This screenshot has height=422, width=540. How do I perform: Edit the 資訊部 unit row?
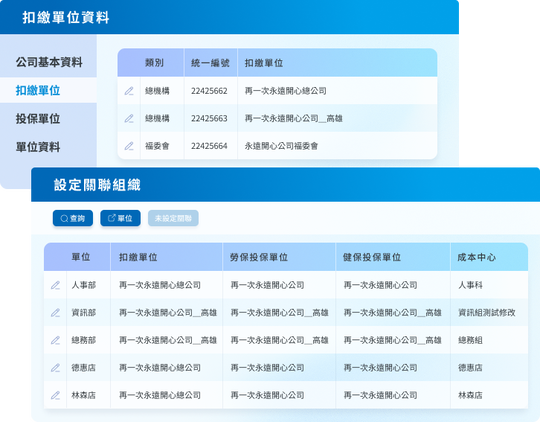pos(55,313)
